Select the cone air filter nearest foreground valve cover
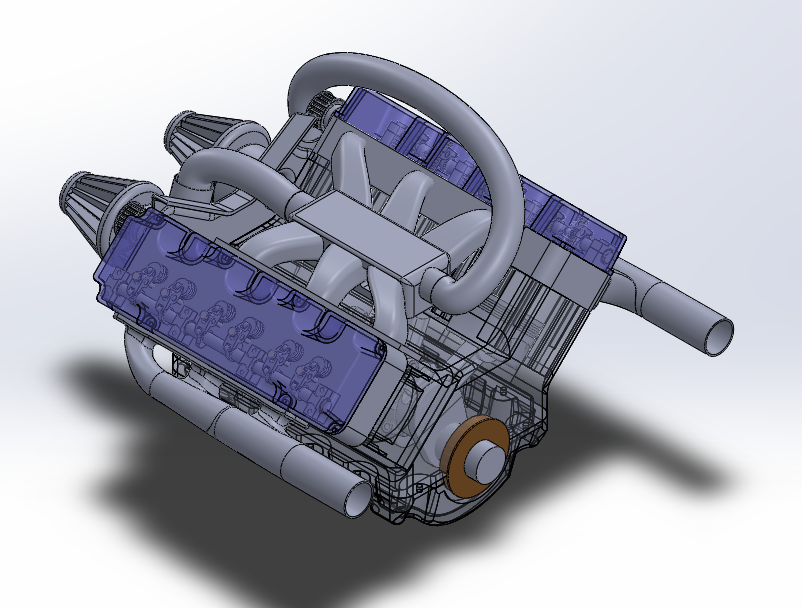802x608 pixels. (100, 206)
